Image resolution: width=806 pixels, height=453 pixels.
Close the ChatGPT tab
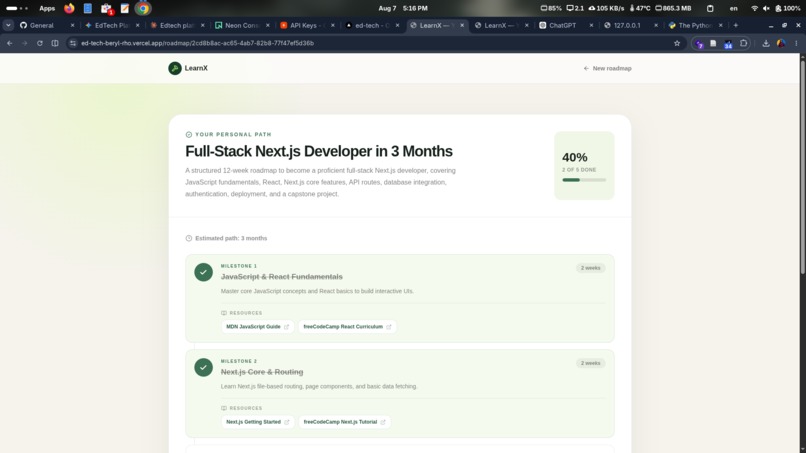click(x=591, y=25)
